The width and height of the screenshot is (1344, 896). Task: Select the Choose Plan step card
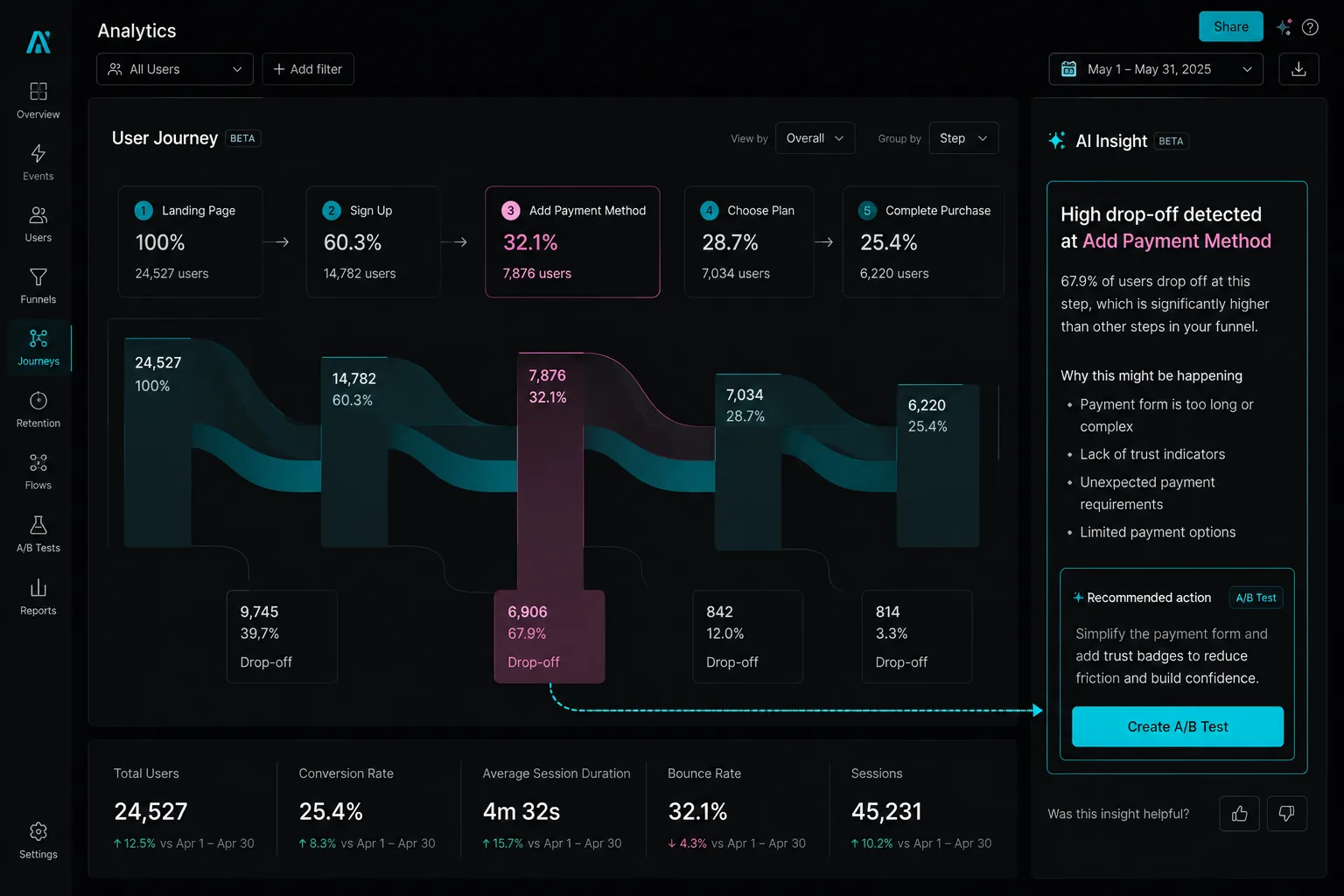[749, 241]
